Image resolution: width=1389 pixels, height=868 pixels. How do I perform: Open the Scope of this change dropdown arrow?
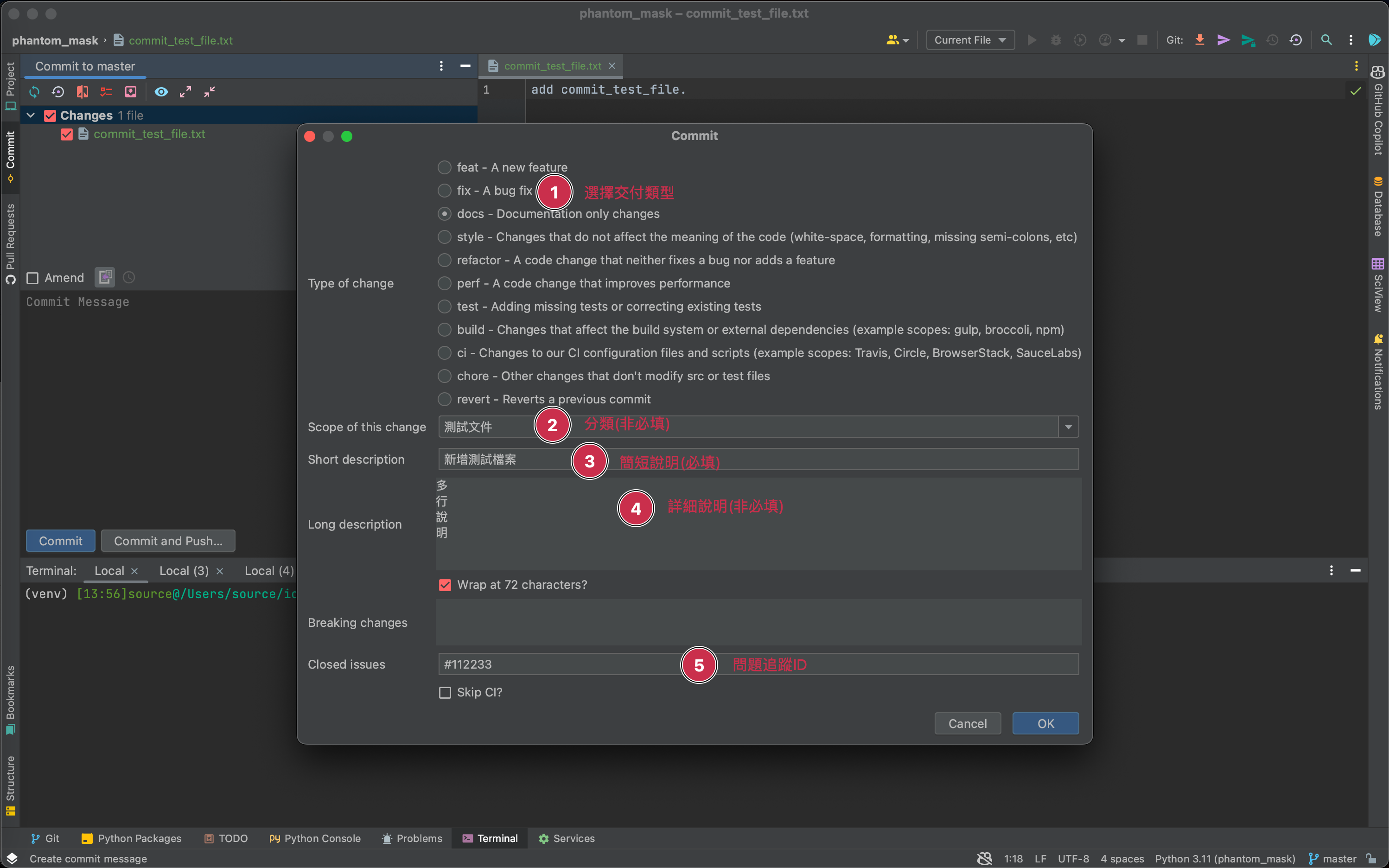point(1068,427)
